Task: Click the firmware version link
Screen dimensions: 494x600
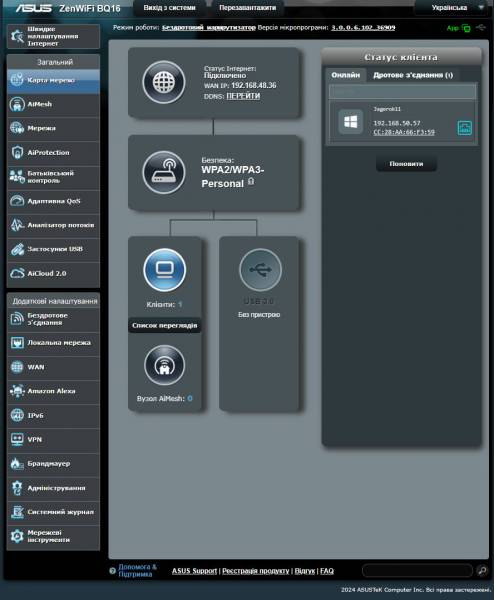Action: tap(363, 28)
